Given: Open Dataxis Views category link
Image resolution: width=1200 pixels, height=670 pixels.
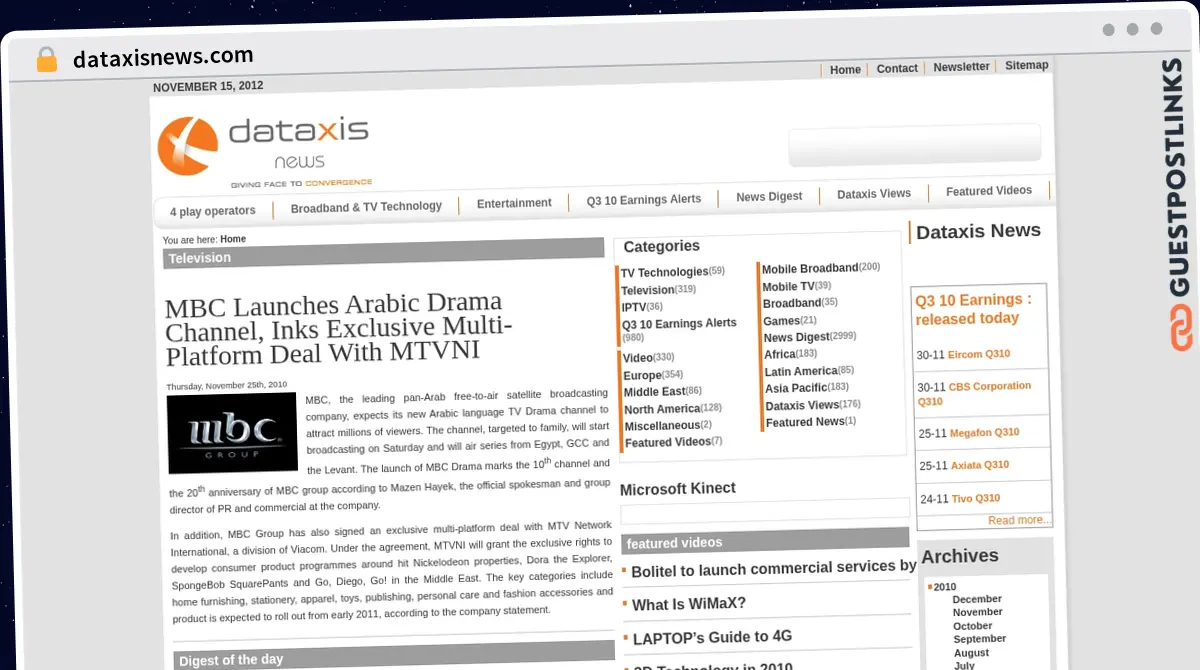Looking at the screenshot, I should click(x=802, y=405).
